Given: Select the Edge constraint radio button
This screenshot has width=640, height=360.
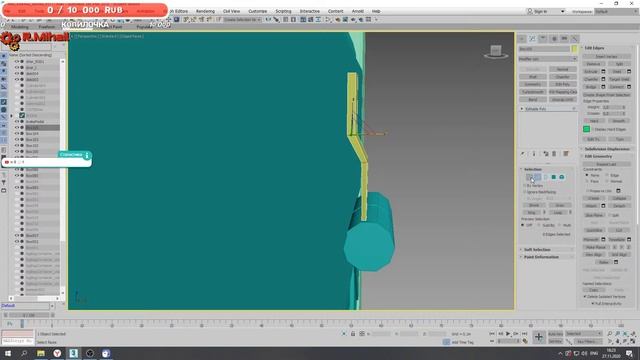Looking at the screenshot, I should pyautogui.click(x=607, y=176).
